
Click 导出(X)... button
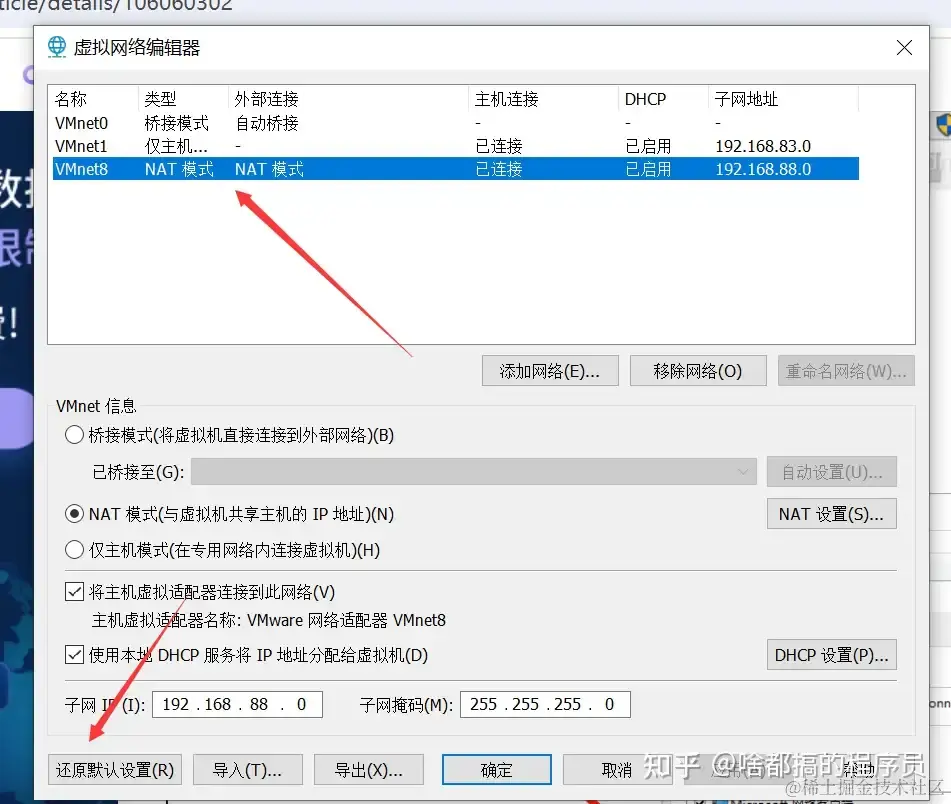369,769
